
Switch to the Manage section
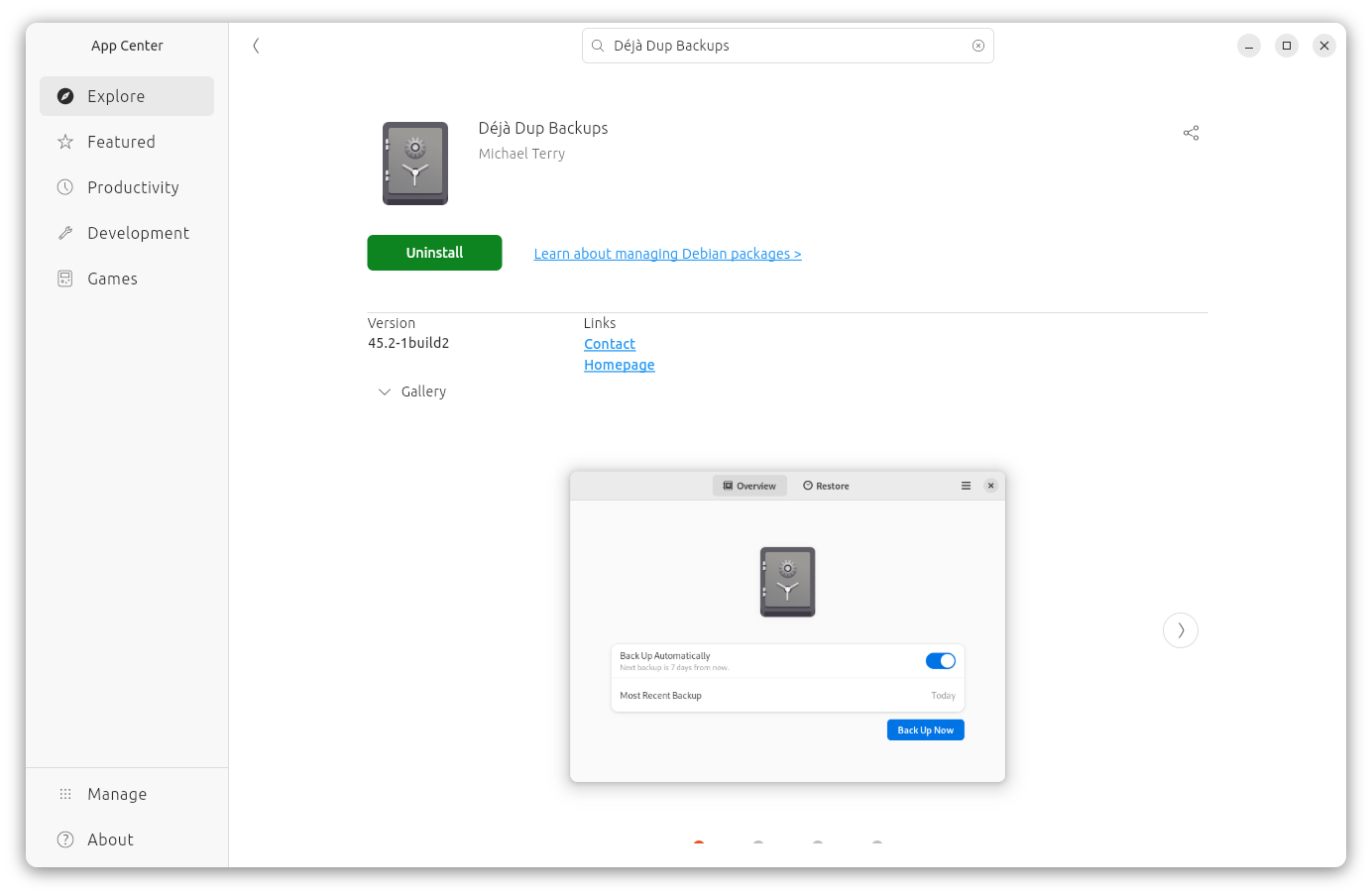[117, 793]
